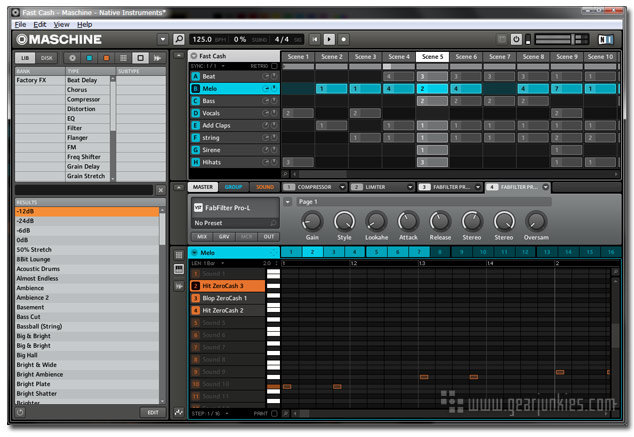Open the browser search magnifier icon

(x=179, y=39)
